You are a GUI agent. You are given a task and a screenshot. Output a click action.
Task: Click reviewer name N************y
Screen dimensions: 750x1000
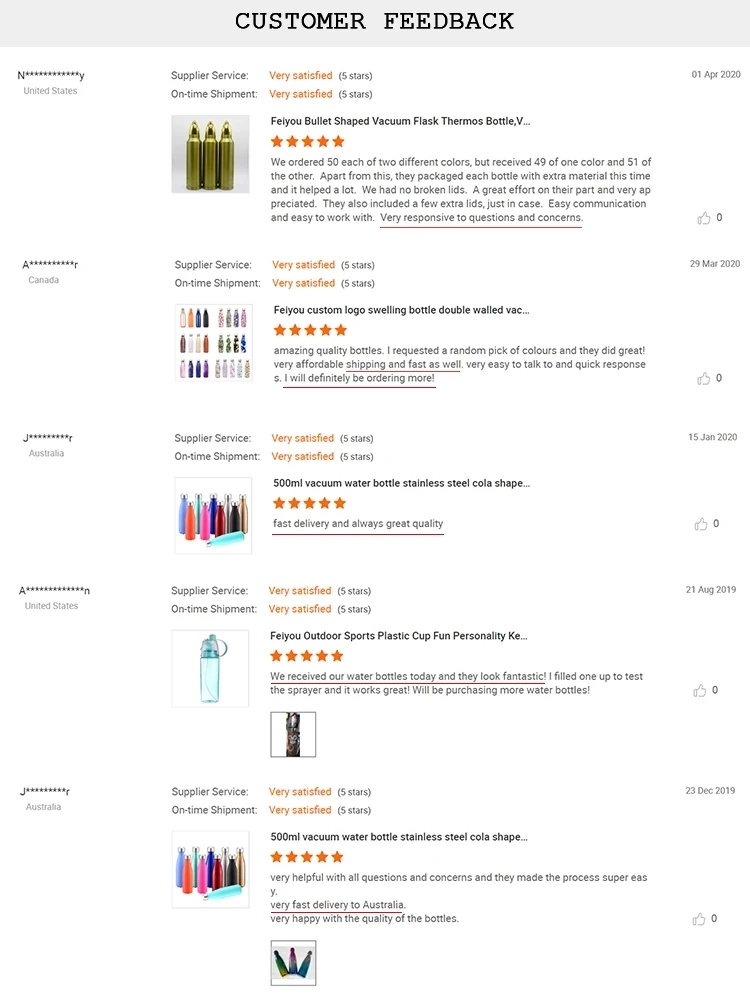tap(51, 76)
